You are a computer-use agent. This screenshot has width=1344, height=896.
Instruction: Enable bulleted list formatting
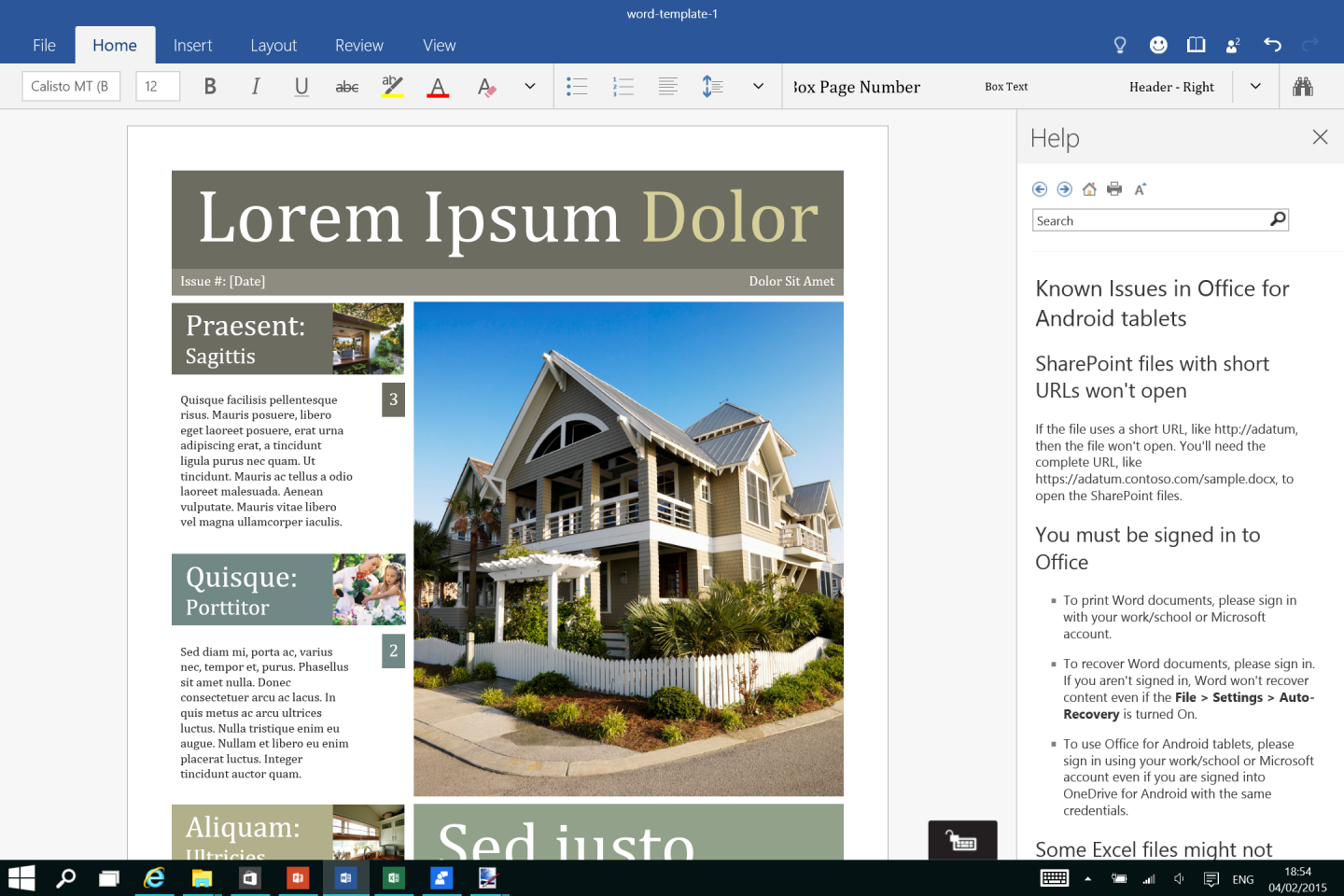[x=577, y=86]
